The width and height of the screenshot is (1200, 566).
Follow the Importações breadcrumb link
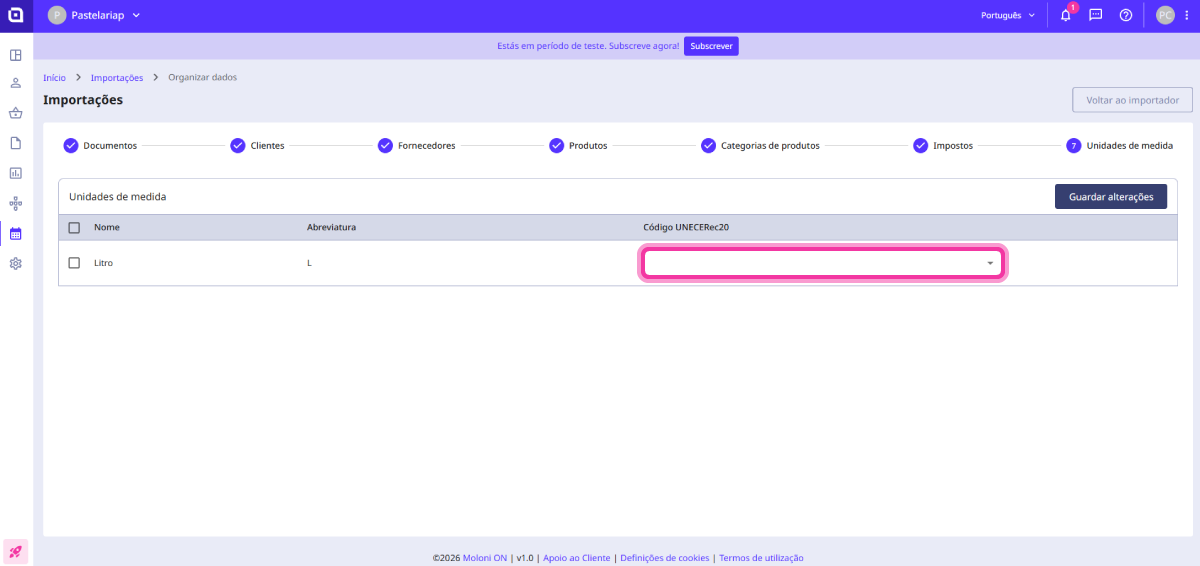click(116, 78)
